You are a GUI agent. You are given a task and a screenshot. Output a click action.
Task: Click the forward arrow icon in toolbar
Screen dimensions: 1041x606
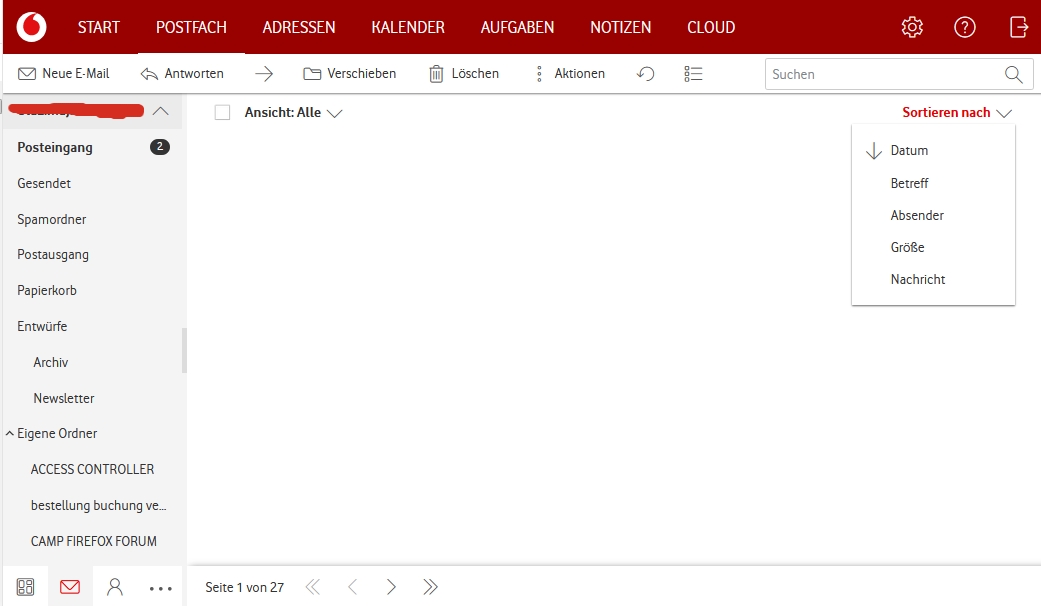[264, 74]
